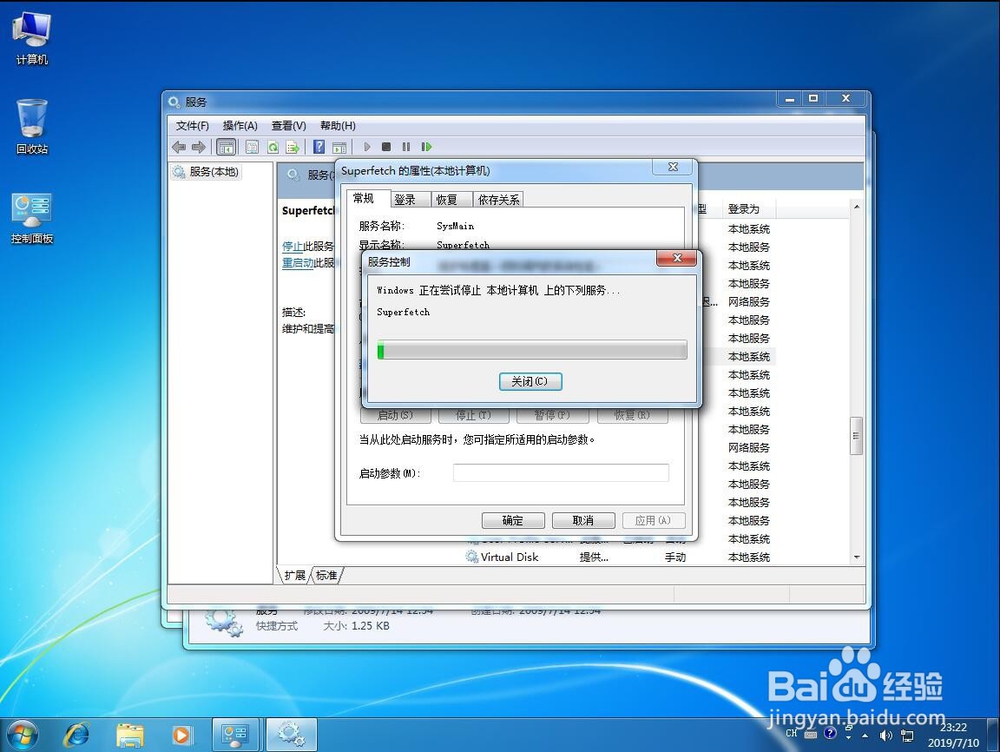Click the network tray icon
Screen dimensions: 1000x752
click(x=907, y=735)
